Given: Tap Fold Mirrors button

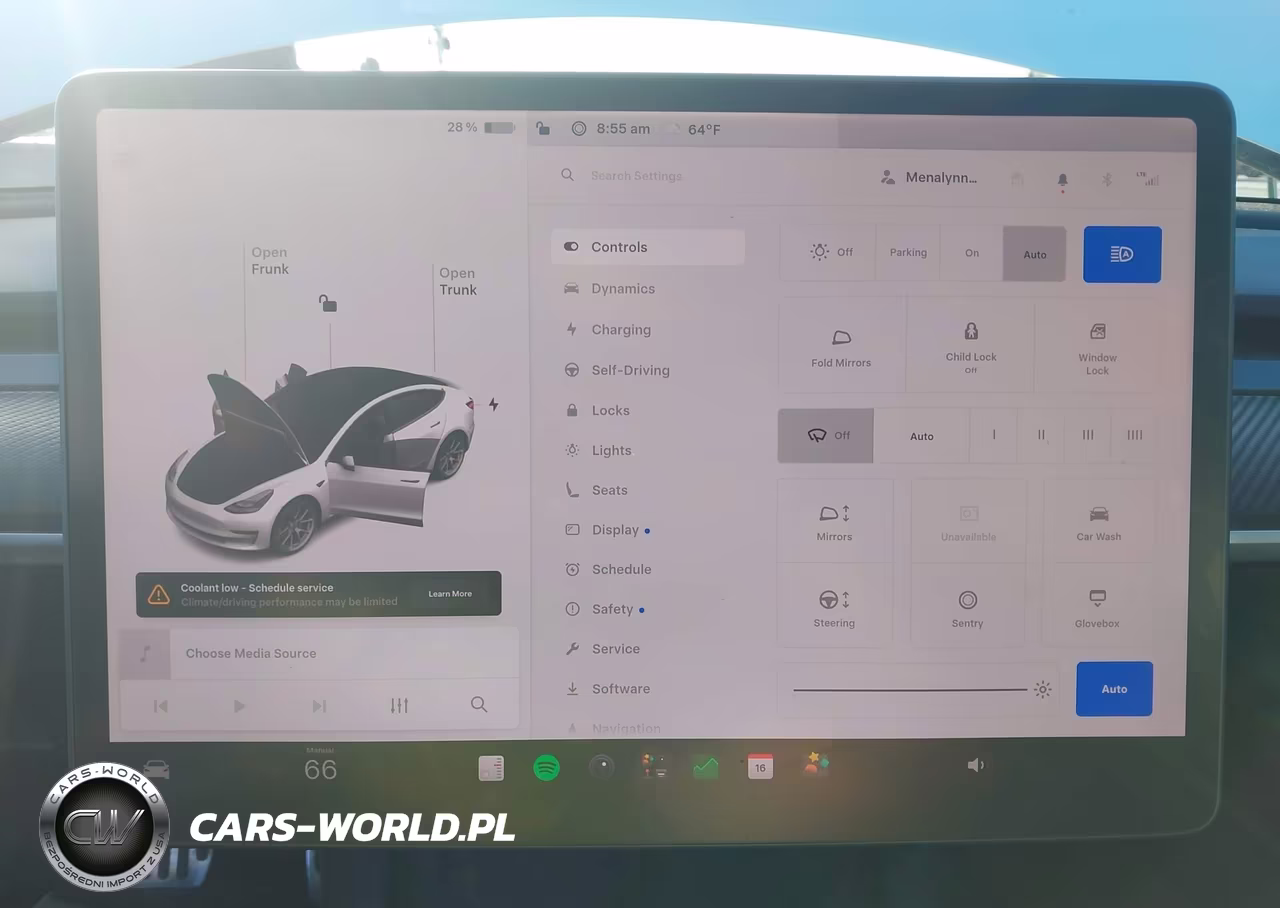Looking at the screenshot, I should pyautogui.click(x=841, y=345).
